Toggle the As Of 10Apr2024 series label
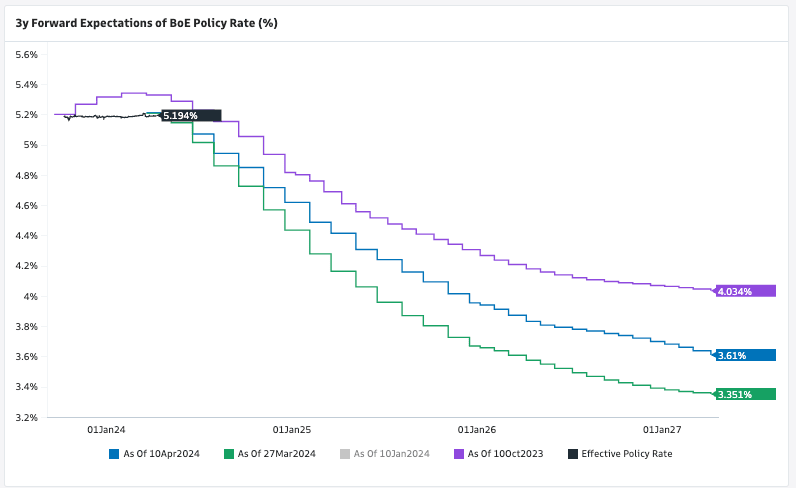Screen dimensions: 796x488 click(x=162, y=453)
